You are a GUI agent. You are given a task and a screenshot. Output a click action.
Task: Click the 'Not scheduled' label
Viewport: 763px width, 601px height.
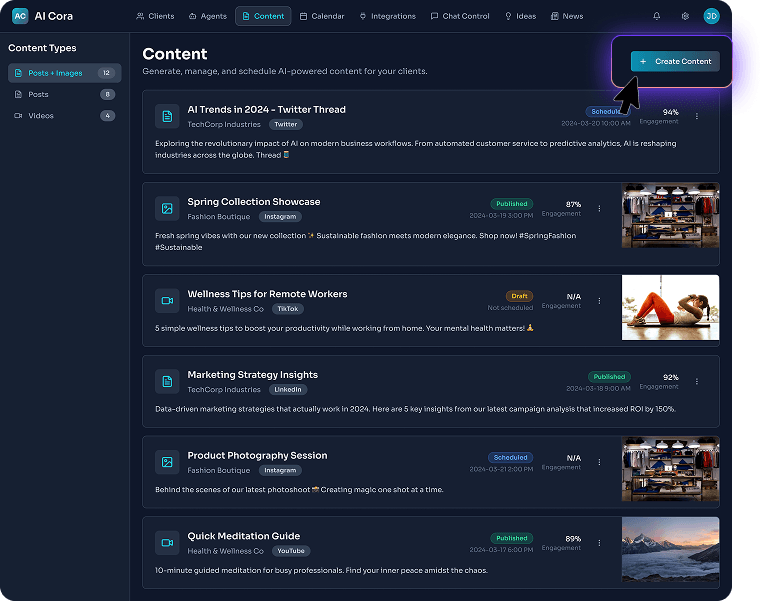tap(510, 308)
